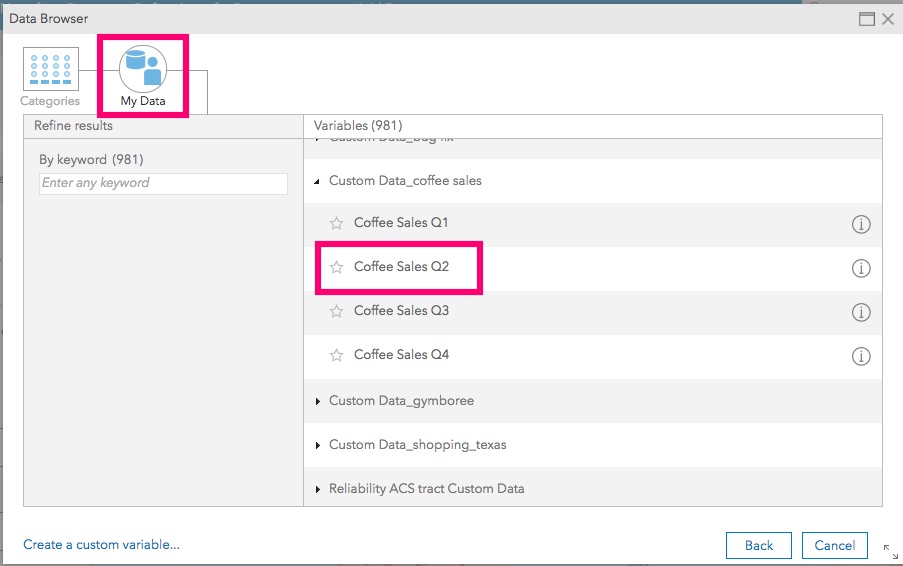The width and height of the screenshot is (903, 566).
Task: Favorite Coffee Sales Q1 with star
Action: point(337,223)
